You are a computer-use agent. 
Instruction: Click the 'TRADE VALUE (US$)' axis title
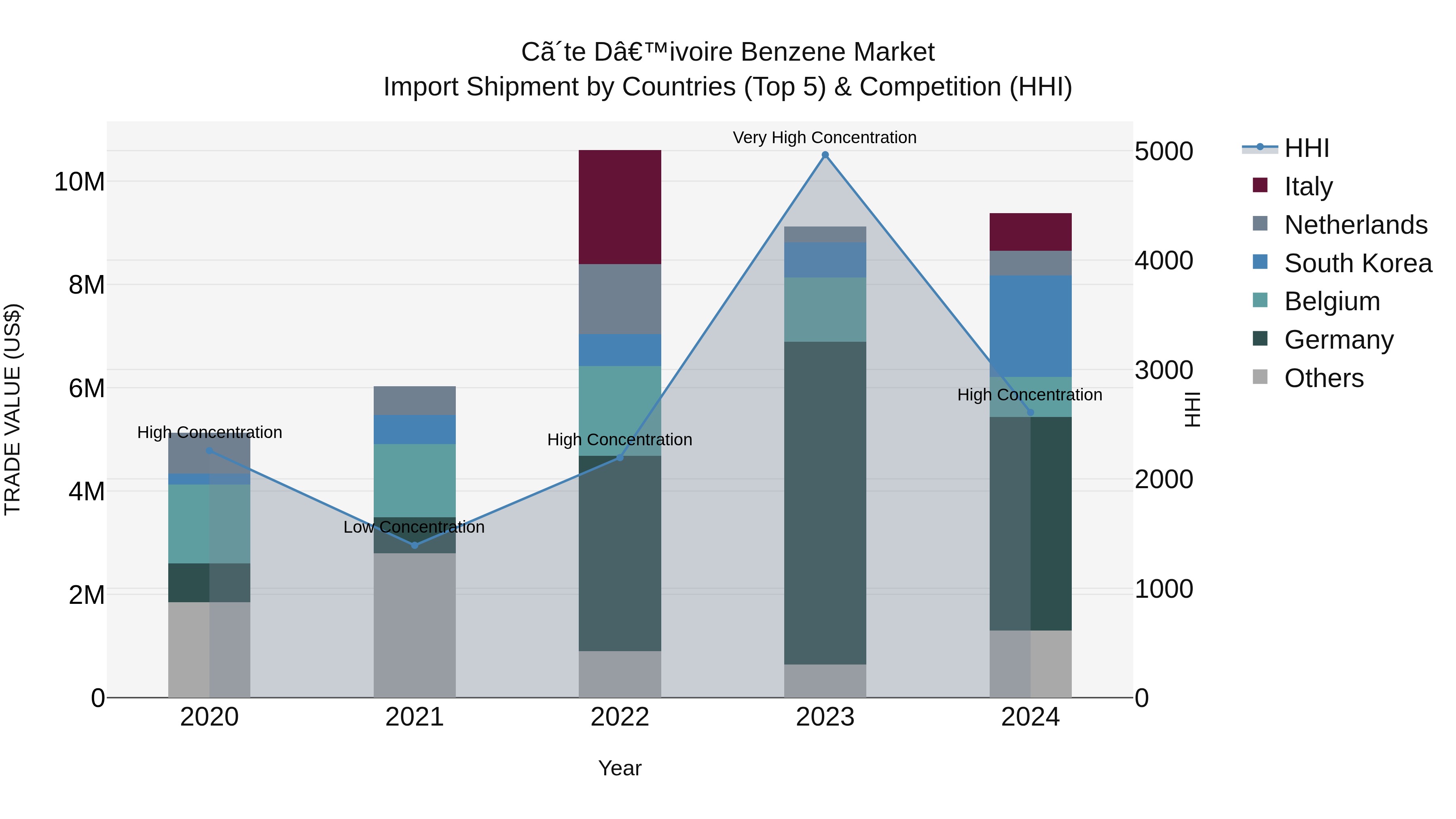pyautogui.click(x=13, y=409)
